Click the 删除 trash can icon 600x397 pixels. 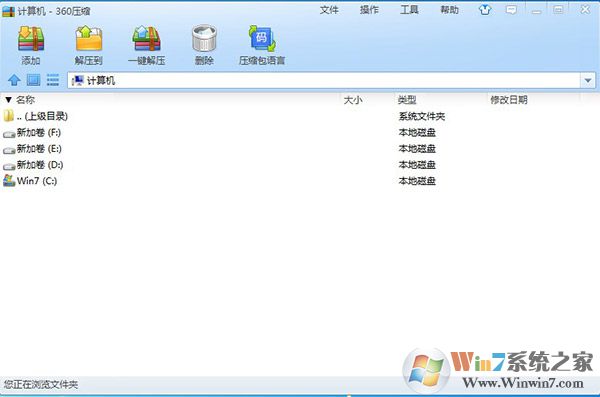204,38
